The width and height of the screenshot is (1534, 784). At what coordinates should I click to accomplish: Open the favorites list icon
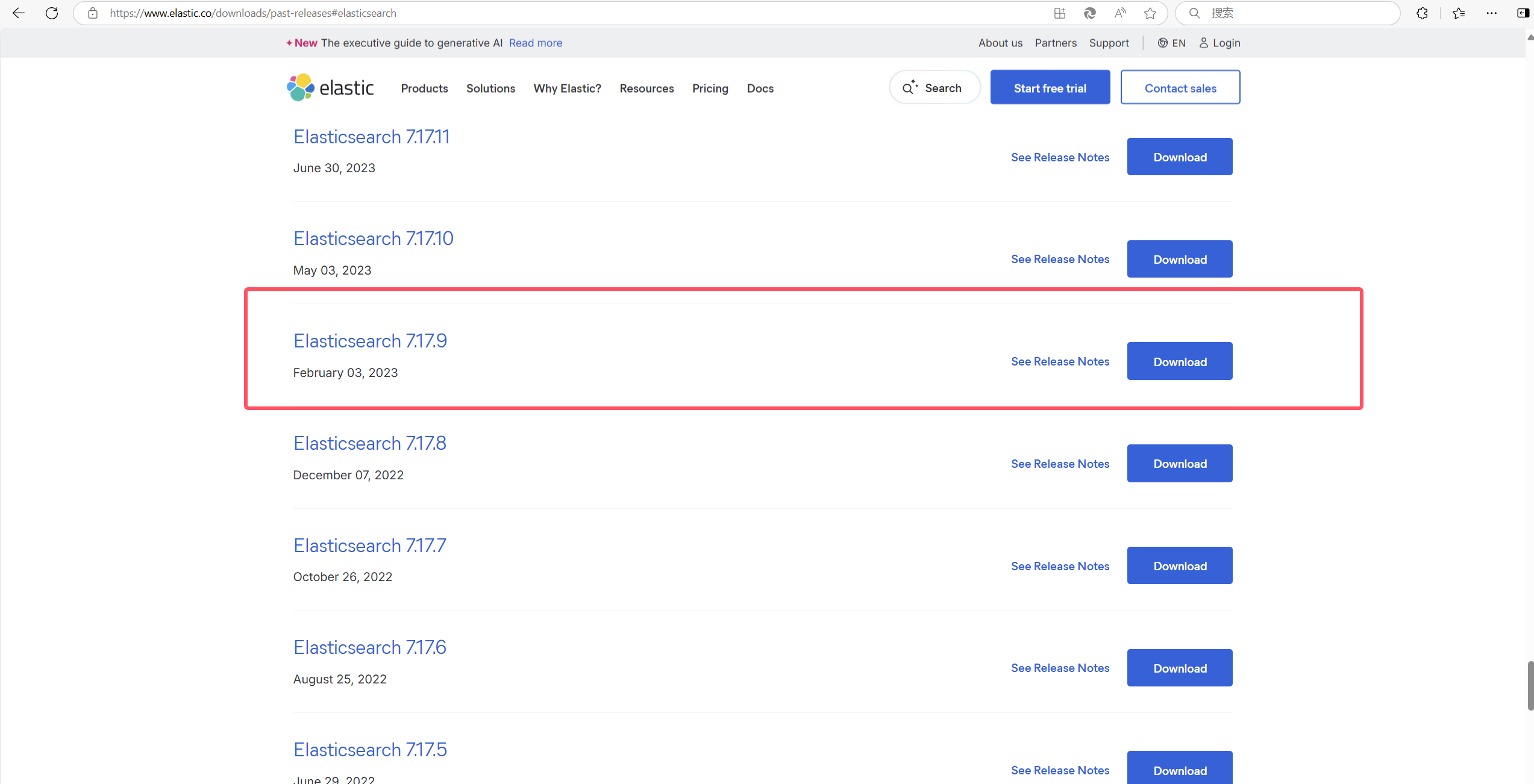[x=1459, y=13]
